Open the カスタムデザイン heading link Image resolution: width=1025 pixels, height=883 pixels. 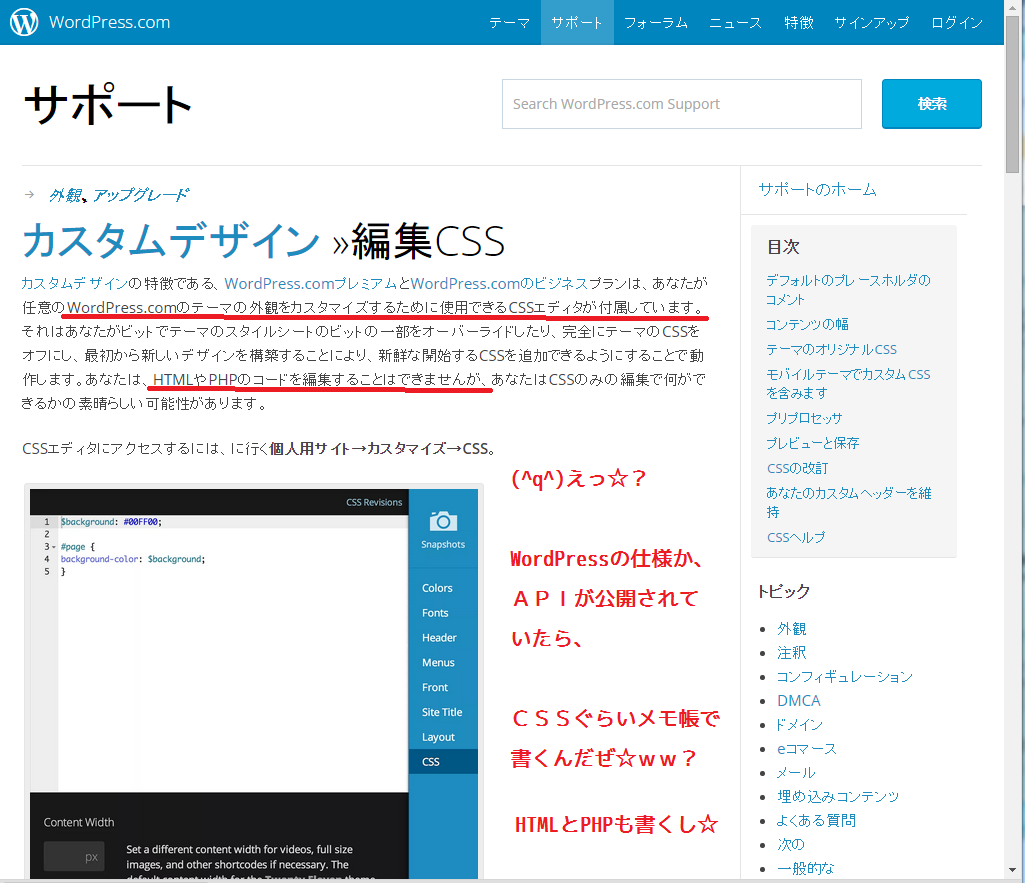(171, 240)
